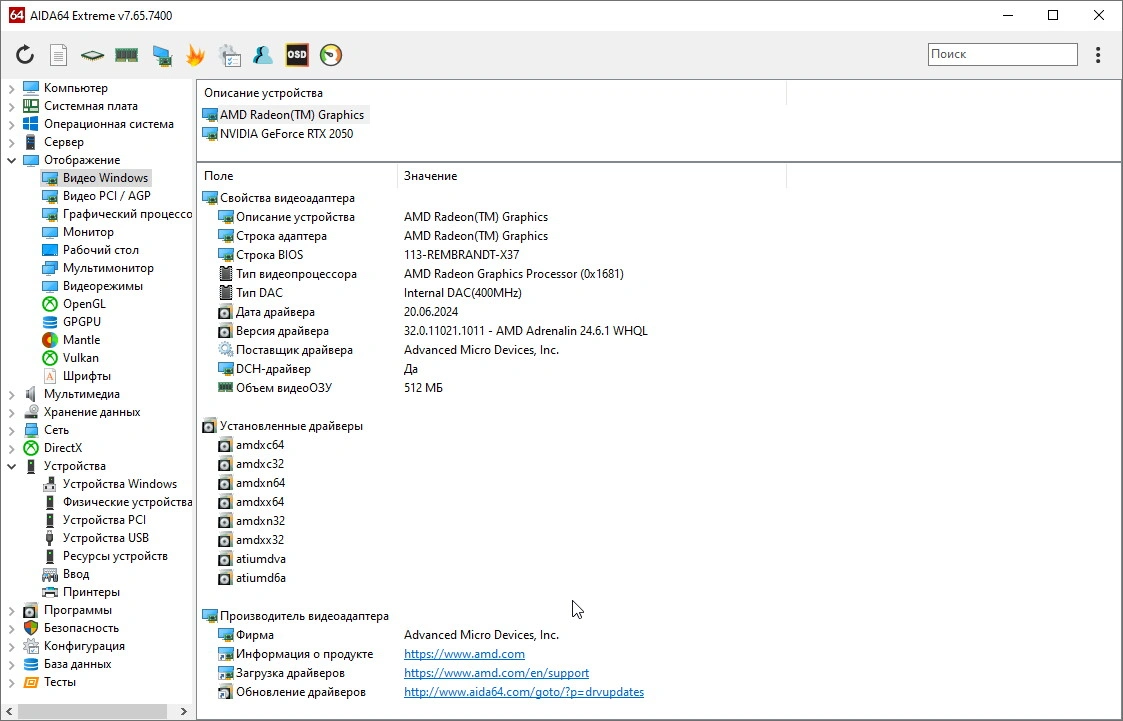Click the Refresh toolbar icon
The image size is (1123, 721).
(25, 55)
